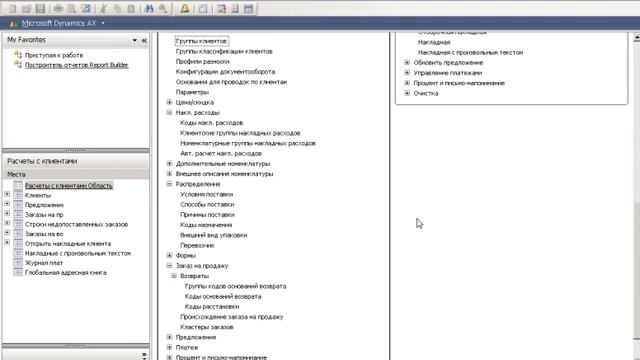Expand Обновить предложение in right pane

click(x=407, y=62)
